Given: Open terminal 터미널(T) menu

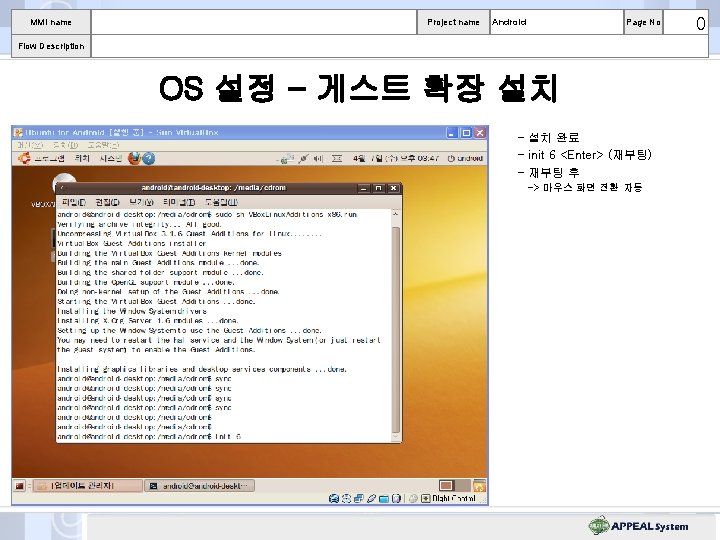Looking at the screenshot, I should pyautogui.click(x=179, y=202).
